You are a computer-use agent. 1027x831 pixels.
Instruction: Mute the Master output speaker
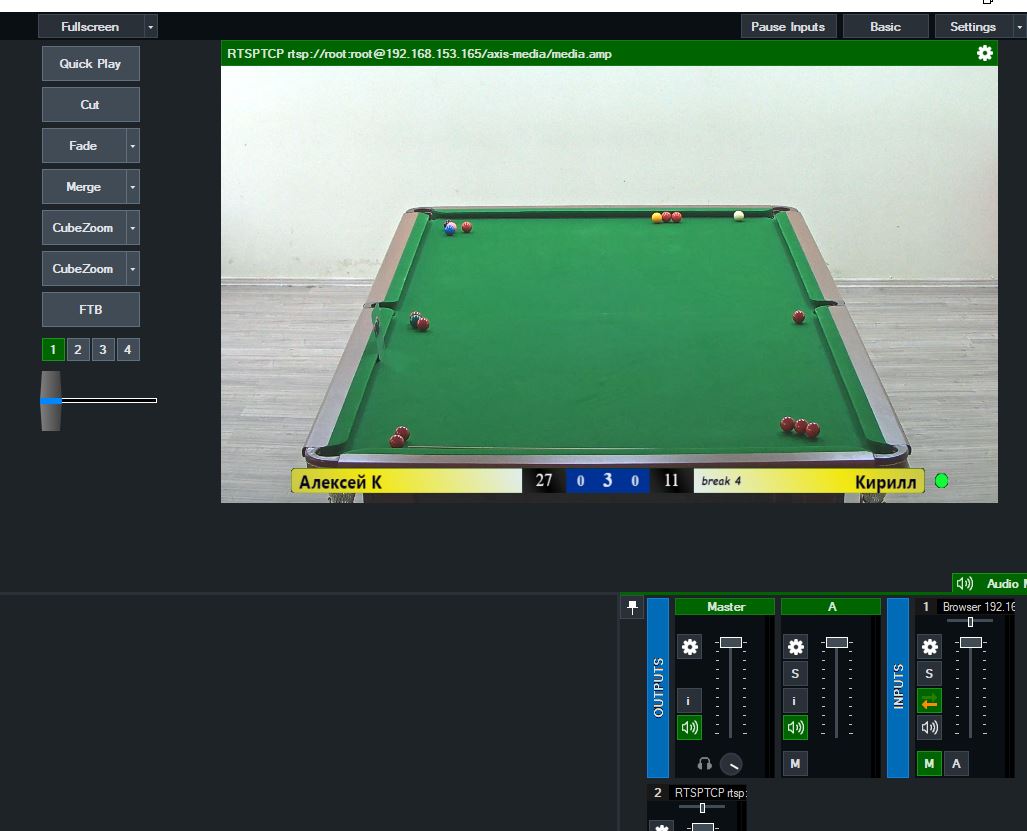689,728
